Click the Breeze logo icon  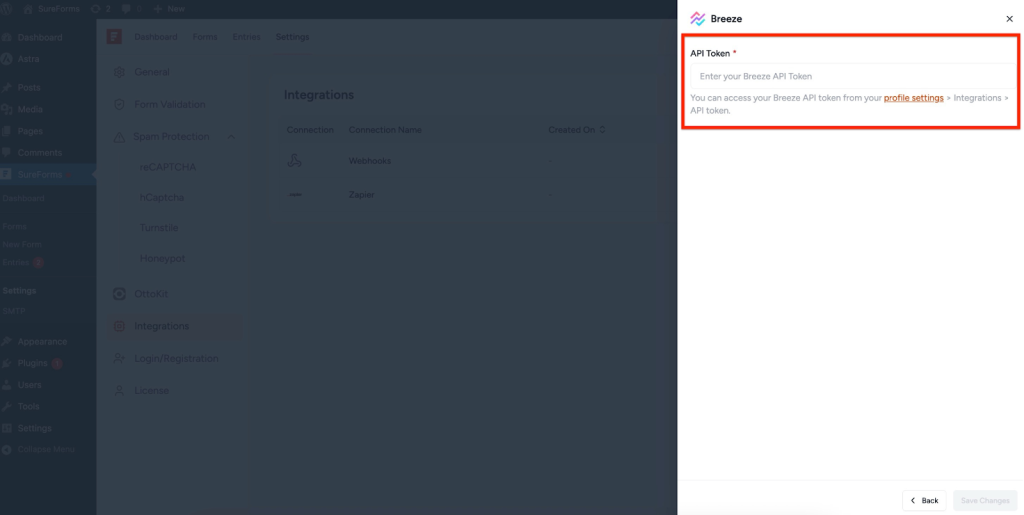tap(697, 19)
